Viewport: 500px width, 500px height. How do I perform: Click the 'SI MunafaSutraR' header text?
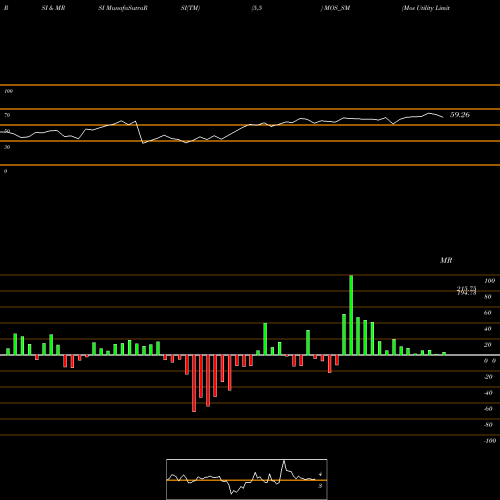point(123,8)
